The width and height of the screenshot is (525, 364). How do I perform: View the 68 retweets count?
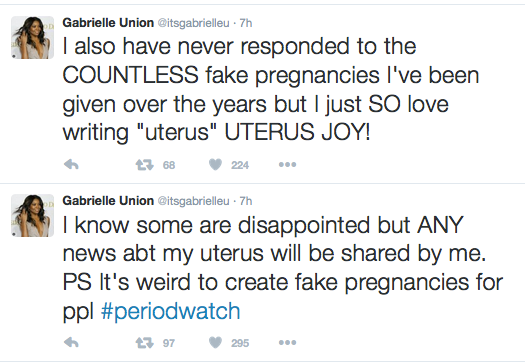[x=169, y=165]
